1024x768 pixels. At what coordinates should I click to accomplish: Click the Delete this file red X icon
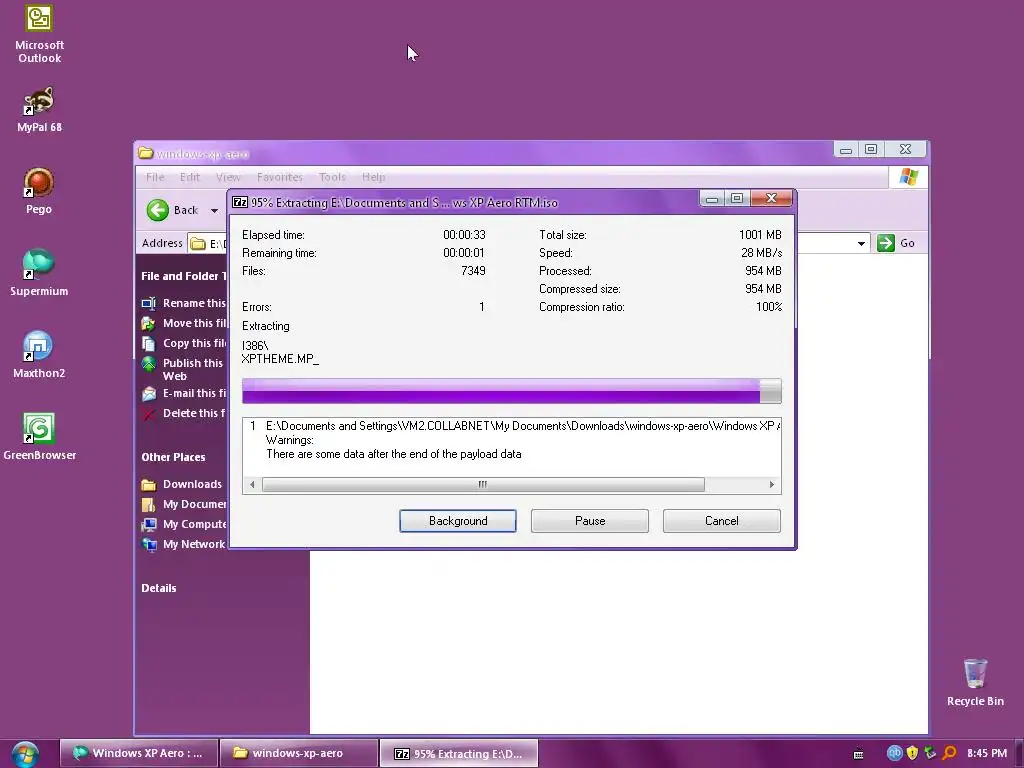click(149, 413)
